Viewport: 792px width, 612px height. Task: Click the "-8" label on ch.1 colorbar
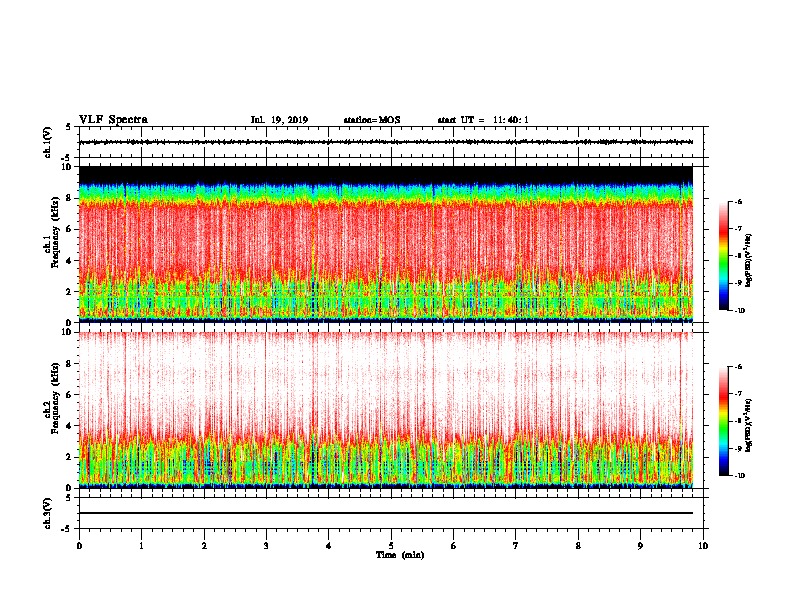(738, 256)
